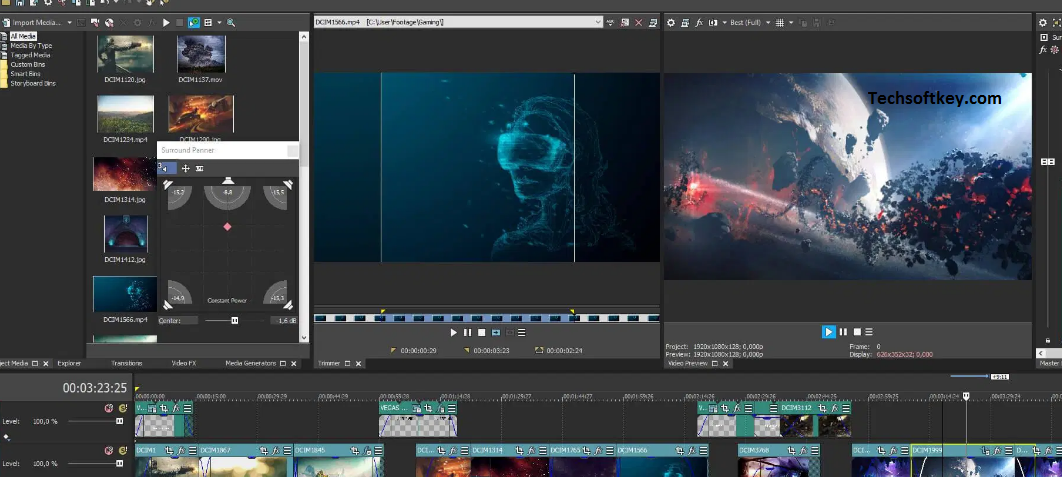
Task: Select Media By Type in the tree
Action: (x=31, y=45)
